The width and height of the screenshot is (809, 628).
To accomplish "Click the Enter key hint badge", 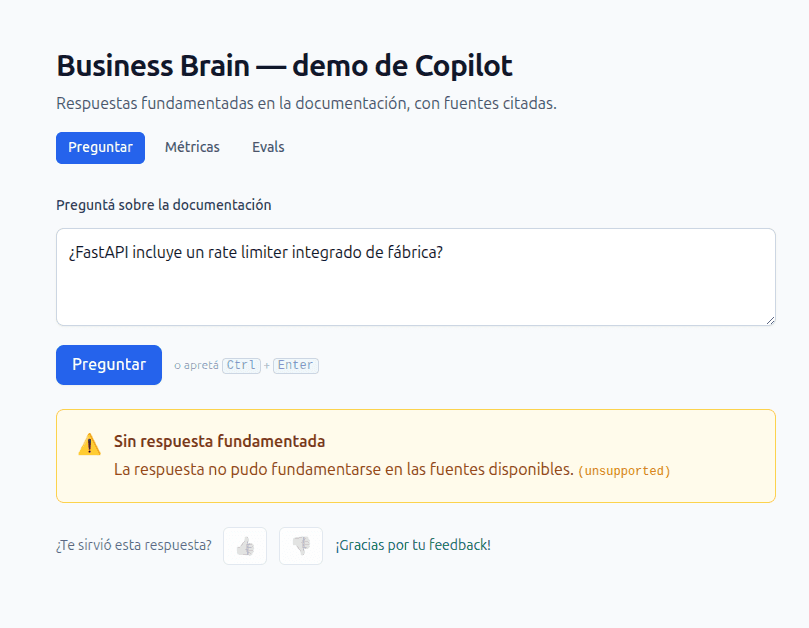I will [296, 365].
